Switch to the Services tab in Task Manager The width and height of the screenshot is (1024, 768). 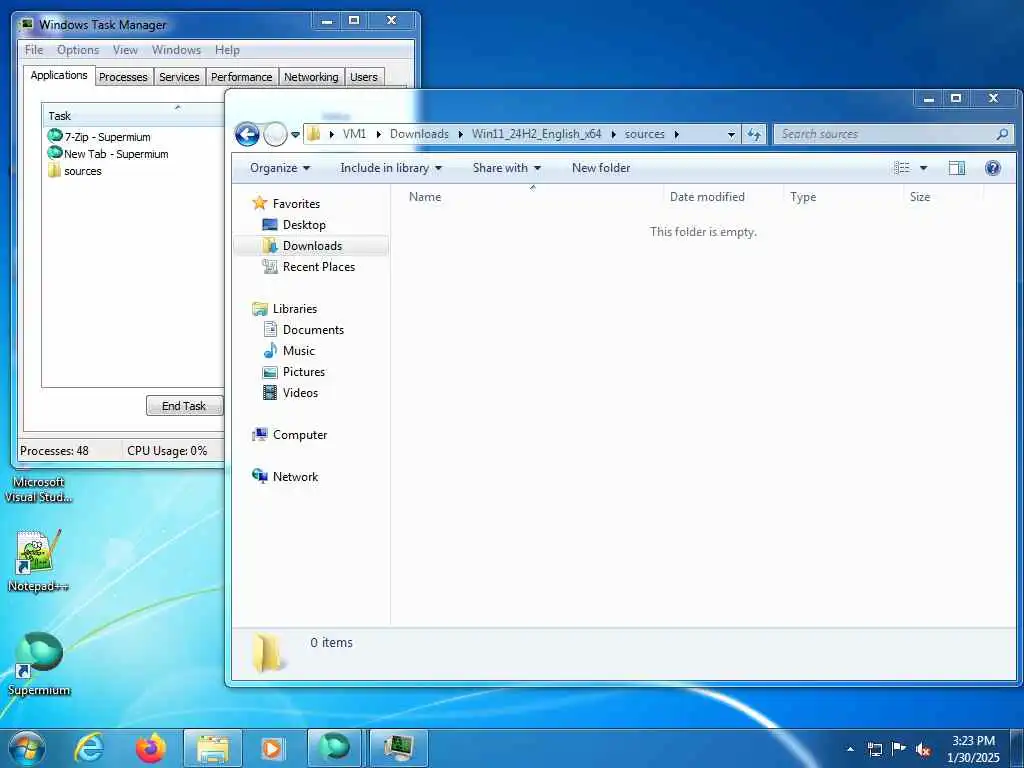[x=179, y=77]
